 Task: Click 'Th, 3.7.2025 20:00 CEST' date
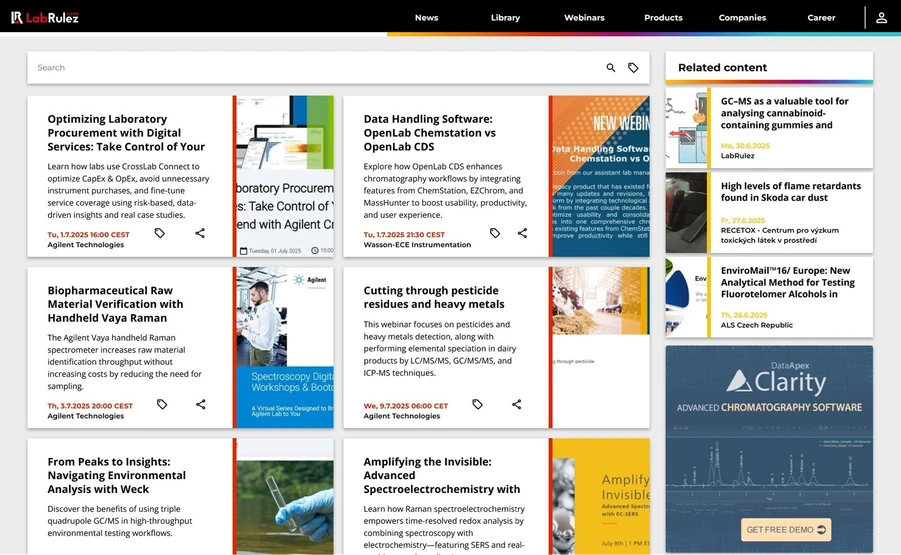[x=90, y=406]
